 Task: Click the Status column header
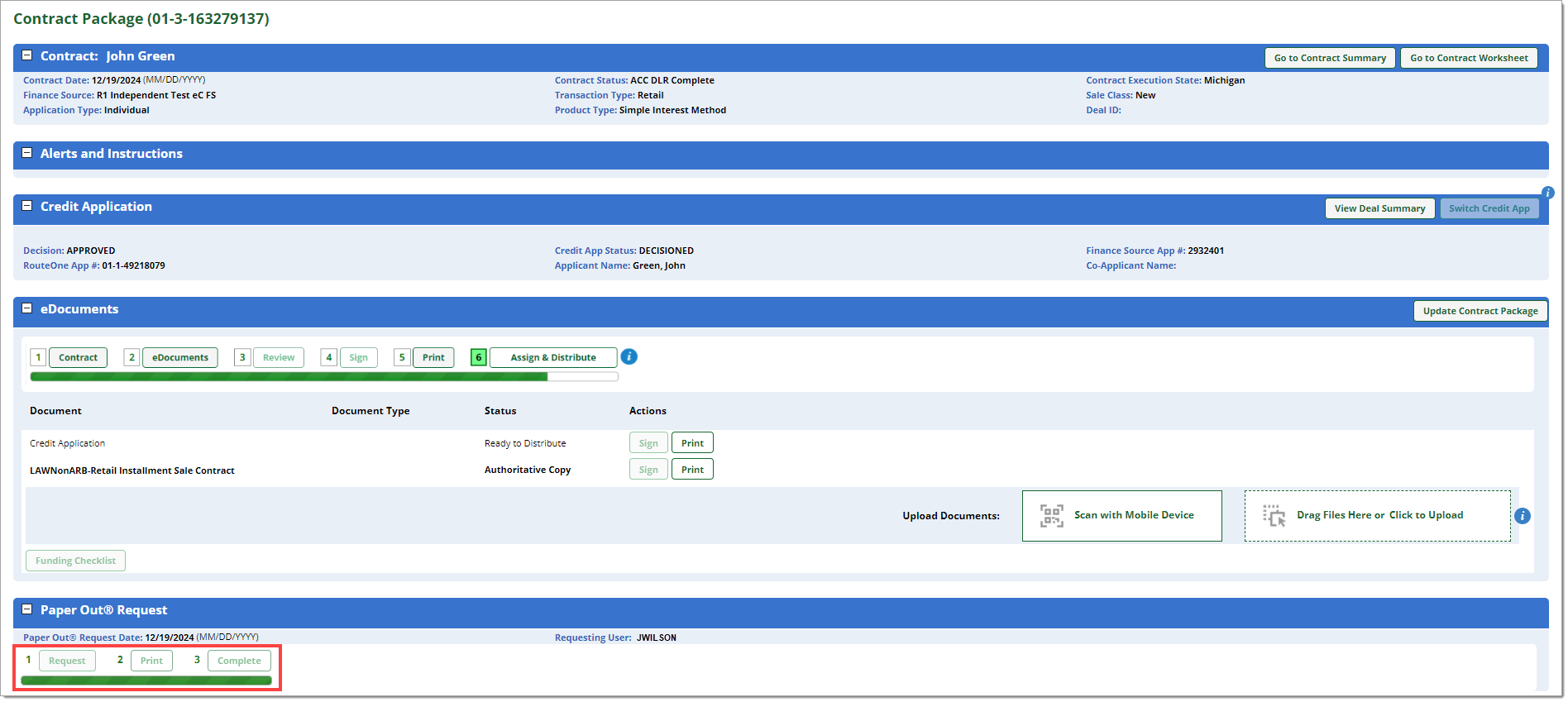[x=500, y=411]
